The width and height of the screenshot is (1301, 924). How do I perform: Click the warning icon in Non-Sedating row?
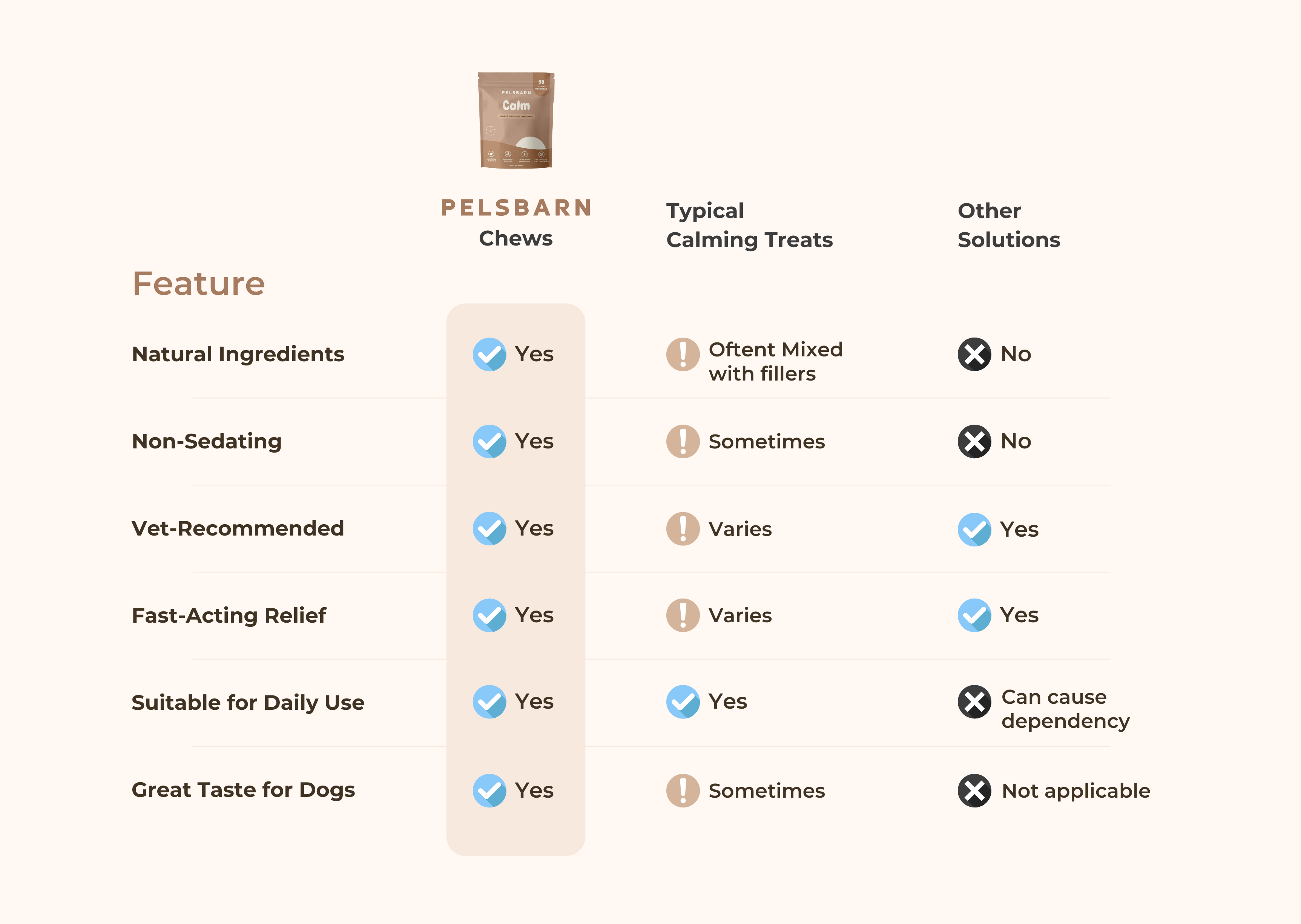[x=683, y=442]
